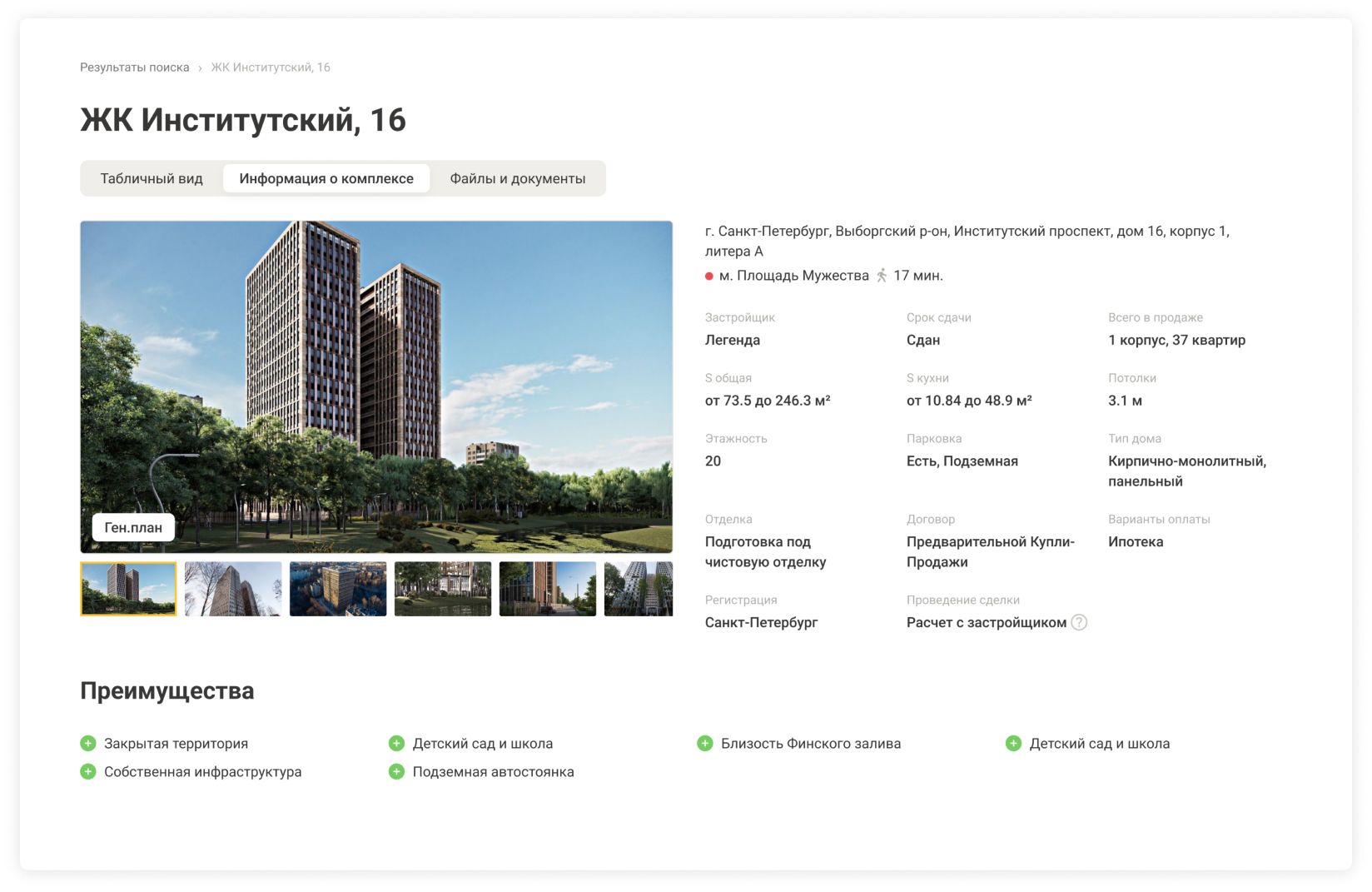This screenshot has height=892, width=1372.
Task: View the fifth thumbnail with orange facade
Action: click(548, 589)
